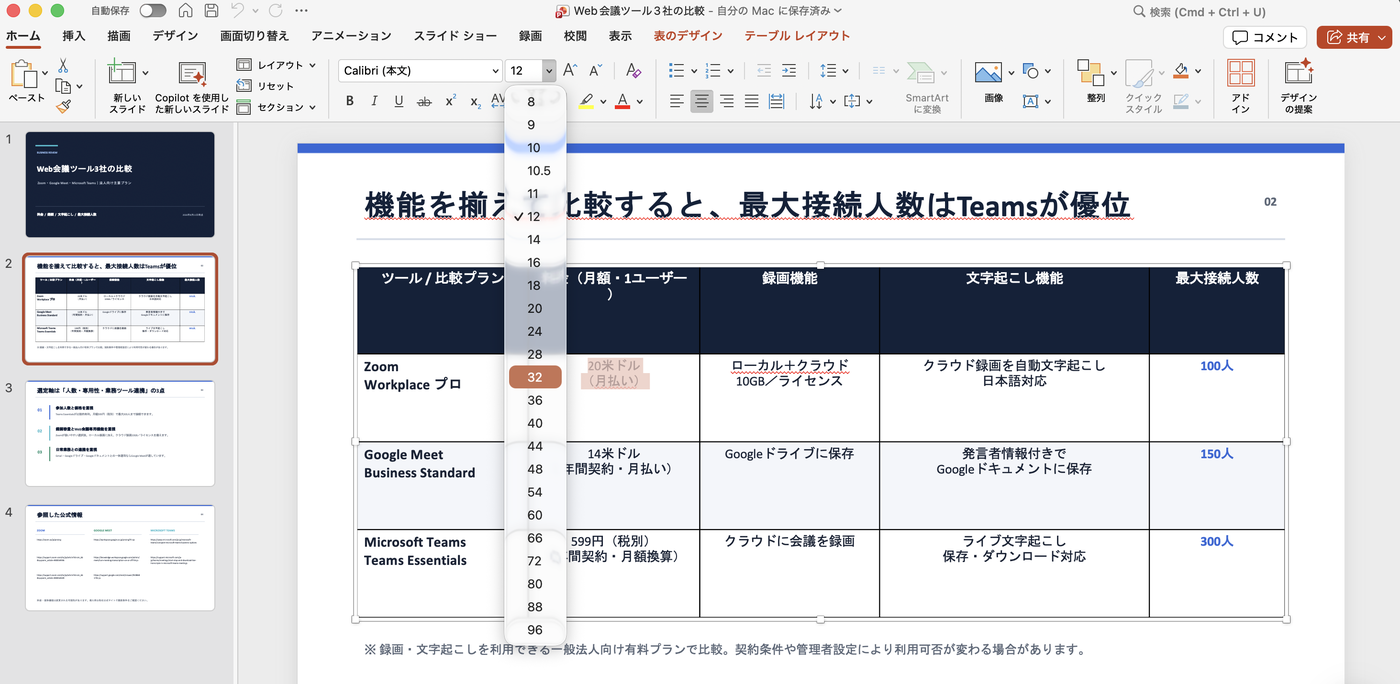Clear all formatting with eraser icon

pyautogui.click(x=633, y=70)
